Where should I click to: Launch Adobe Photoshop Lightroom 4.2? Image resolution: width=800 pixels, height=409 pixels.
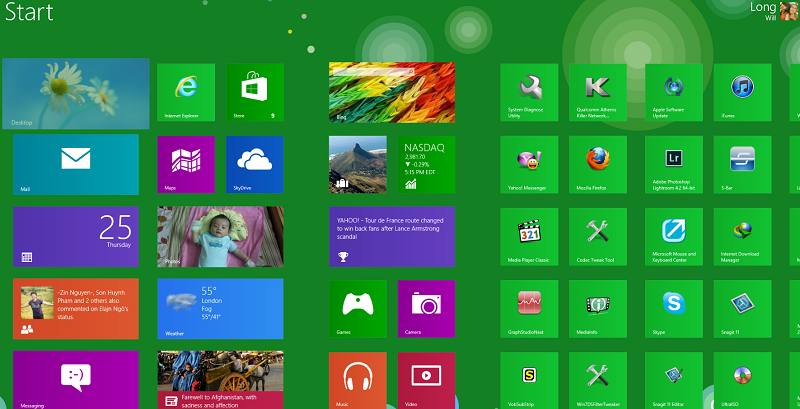pos(673,164)
